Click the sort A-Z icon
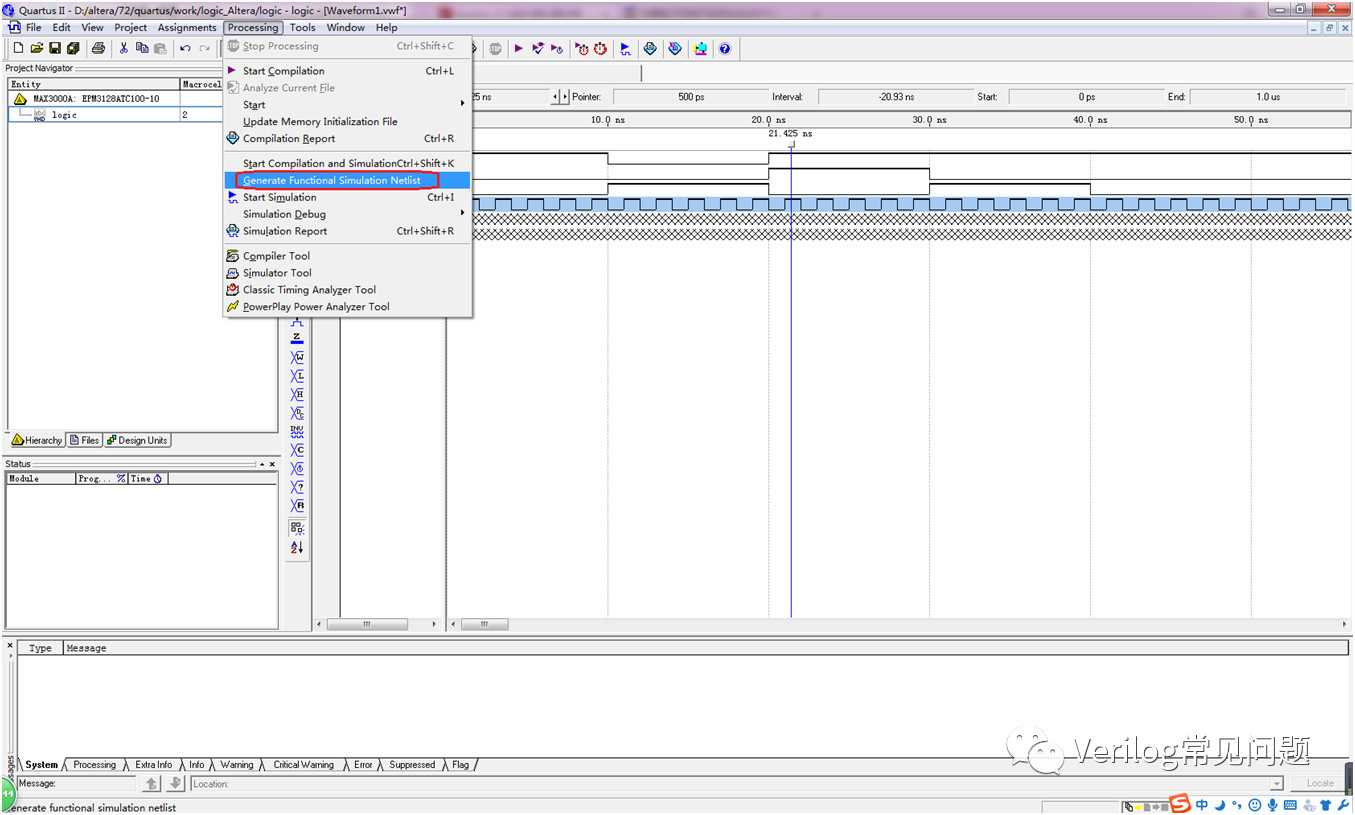 click(297, 548)
